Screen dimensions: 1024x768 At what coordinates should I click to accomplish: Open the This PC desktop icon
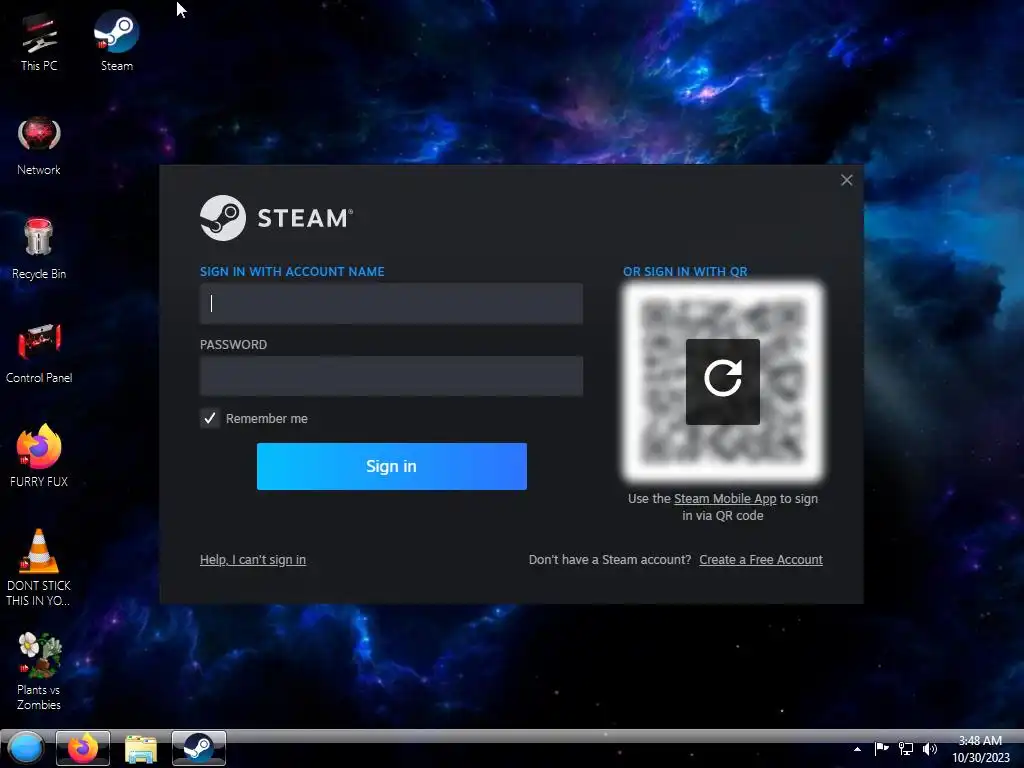point(39,40)
